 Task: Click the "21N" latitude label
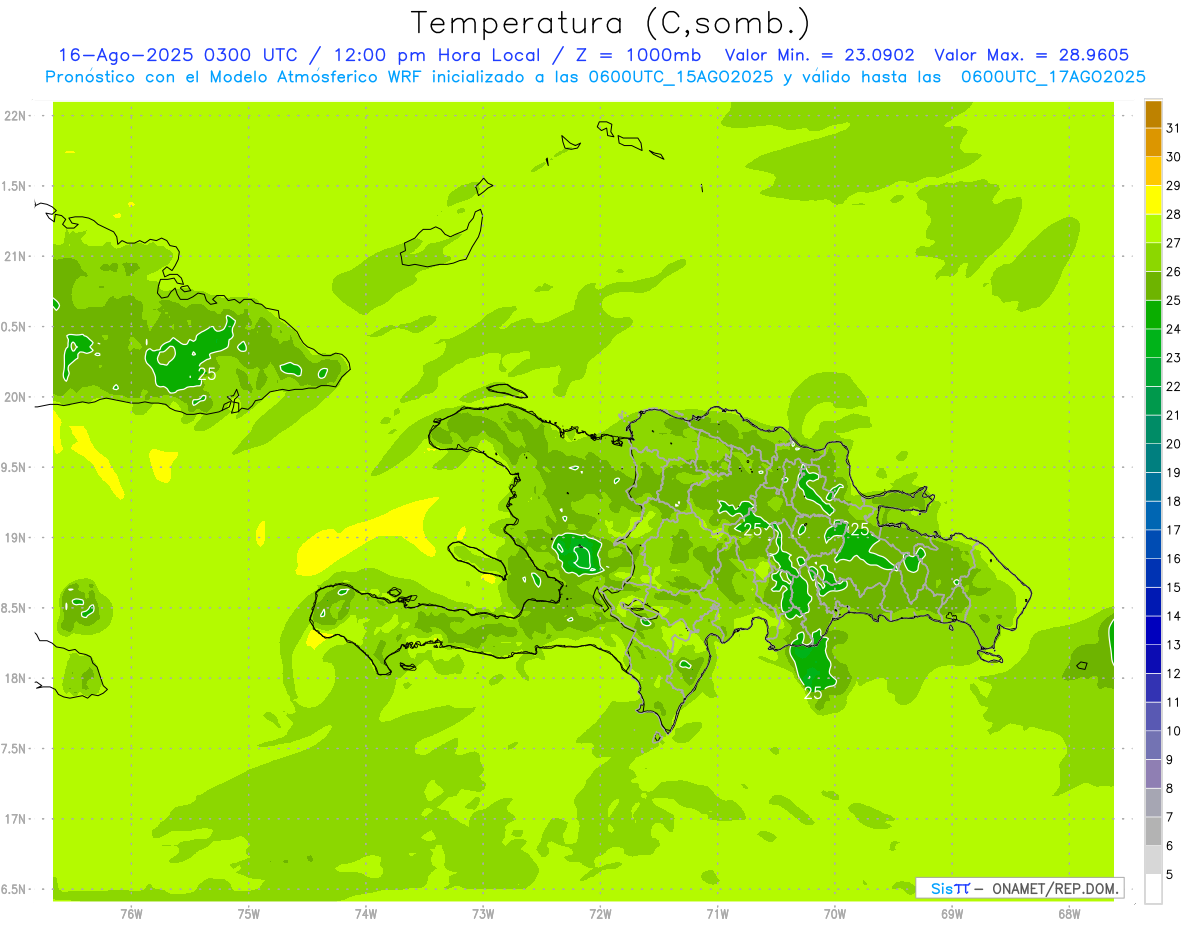pos(17,257)
